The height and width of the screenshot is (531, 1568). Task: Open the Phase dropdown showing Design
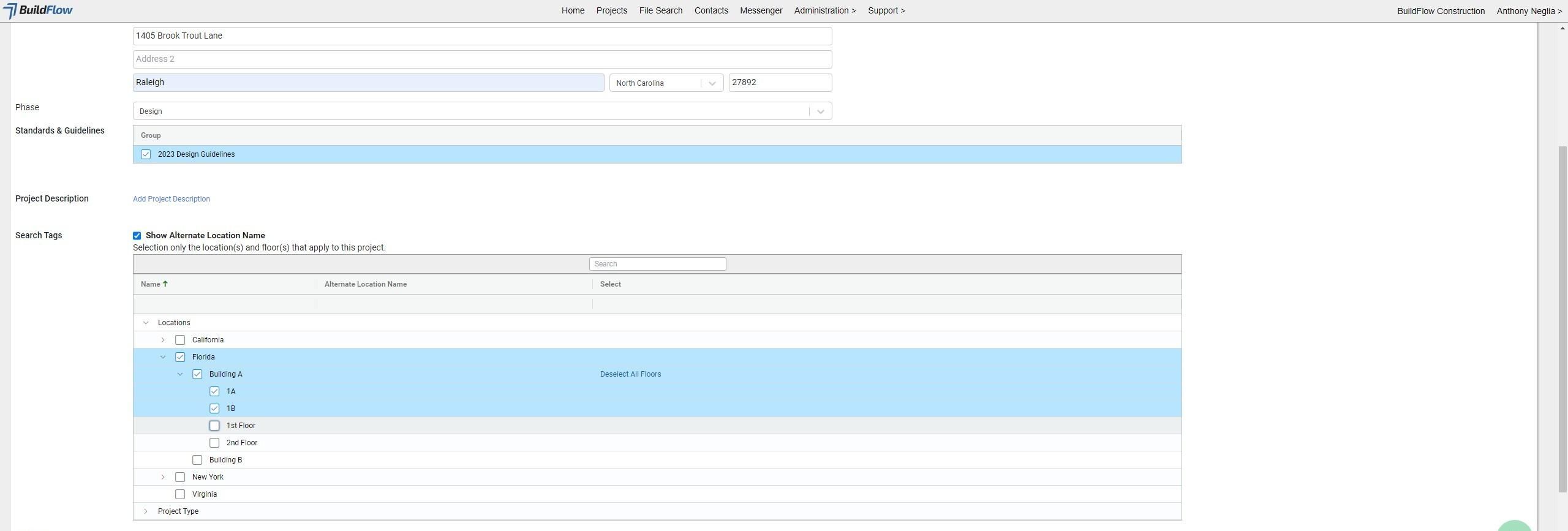(x=482, y=111)
